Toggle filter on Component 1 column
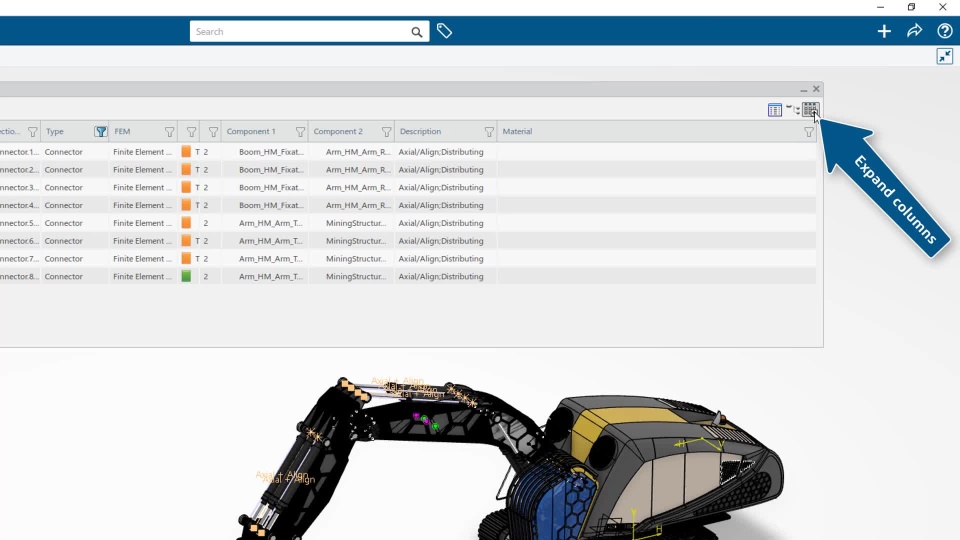Image resolution: width=960 pixels, height=540 pixels. click(x=300, y=132)
